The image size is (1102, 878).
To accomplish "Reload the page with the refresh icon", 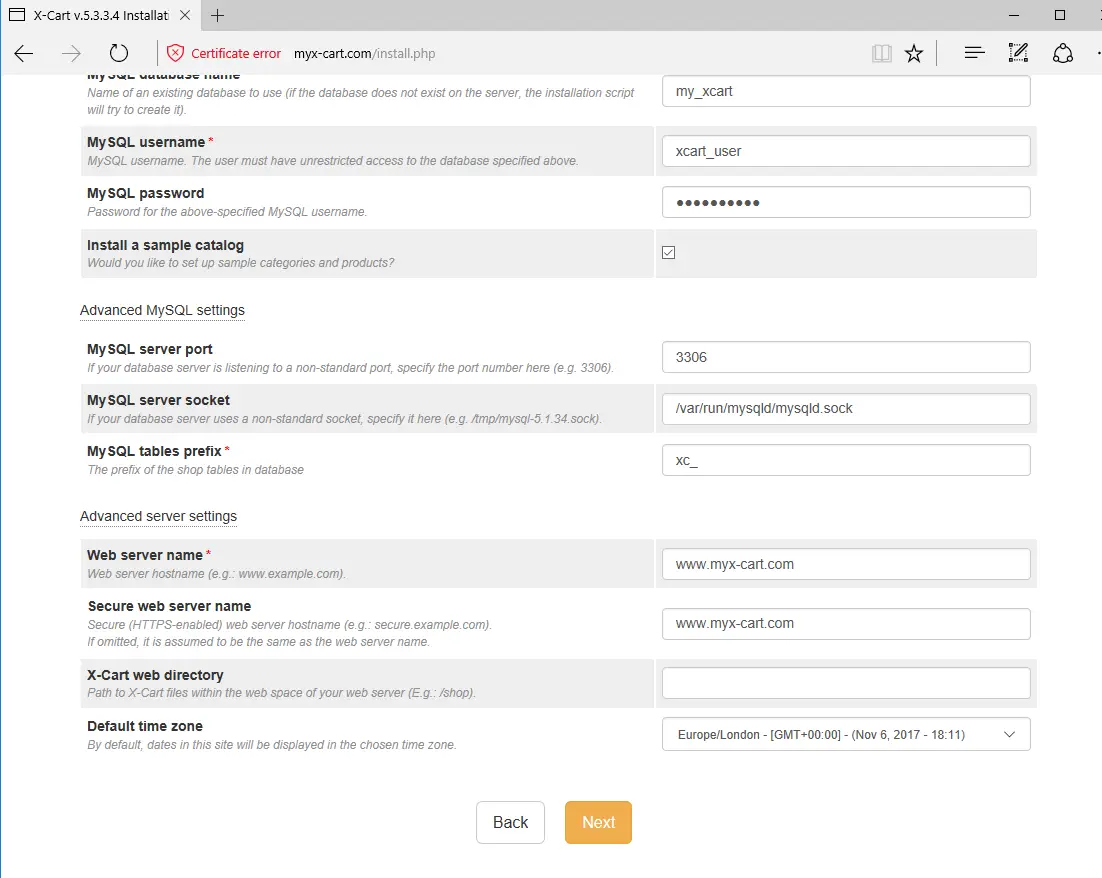I will tap(119, 53).
